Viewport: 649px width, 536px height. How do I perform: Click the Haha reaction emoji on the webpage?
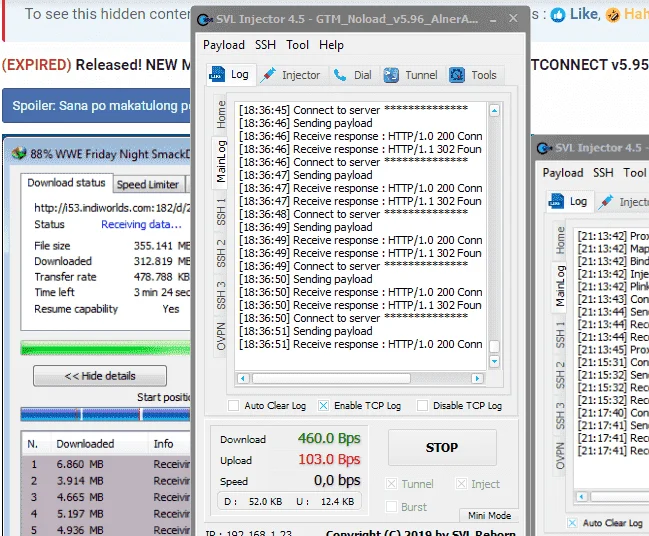tap(613, 15)
